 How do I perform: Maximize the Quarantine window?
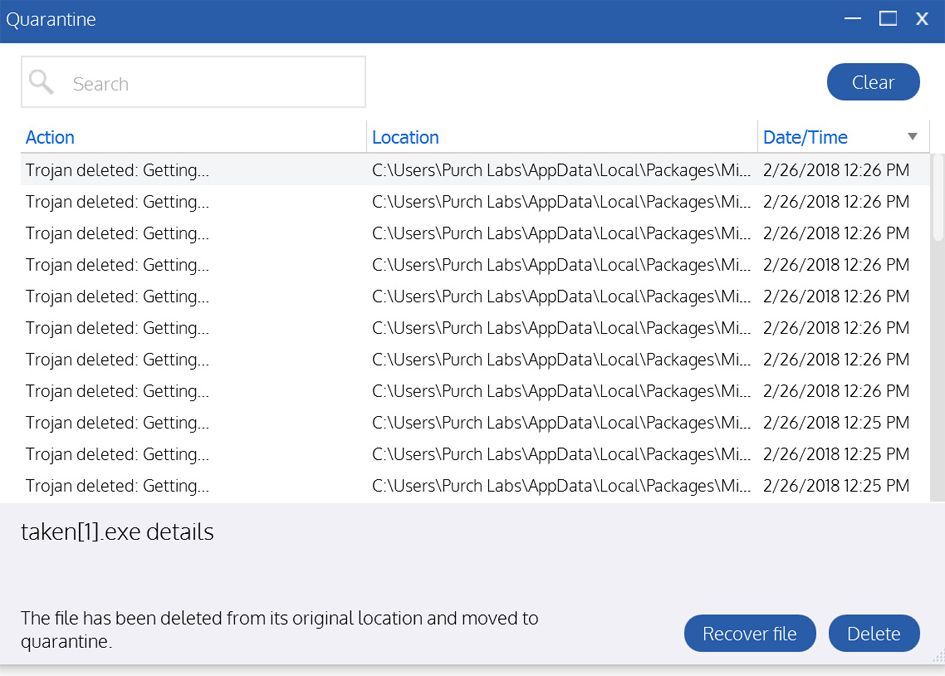[888, 19]
